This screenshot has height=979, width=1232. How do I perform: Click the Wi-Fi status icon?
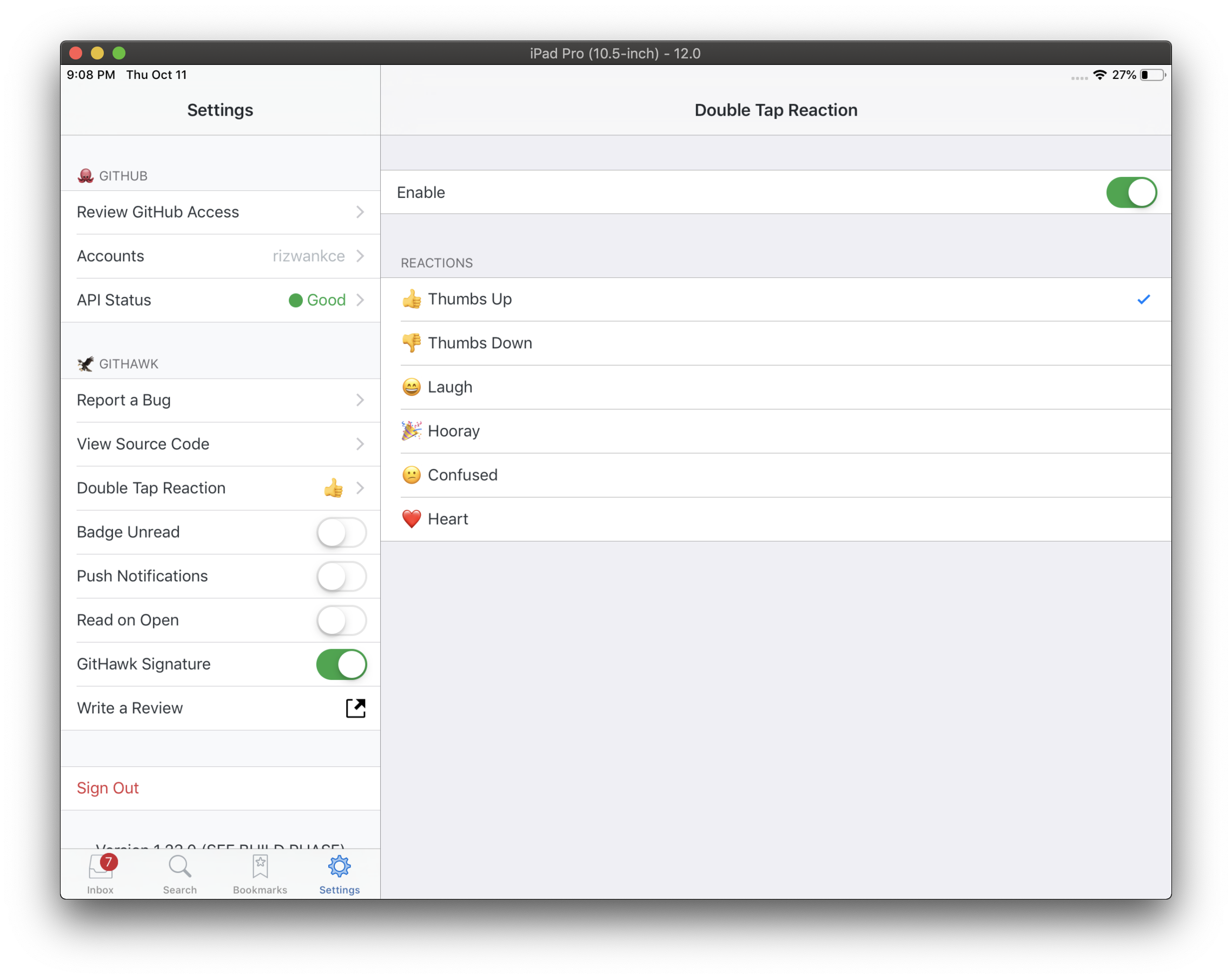[1100, 75]
